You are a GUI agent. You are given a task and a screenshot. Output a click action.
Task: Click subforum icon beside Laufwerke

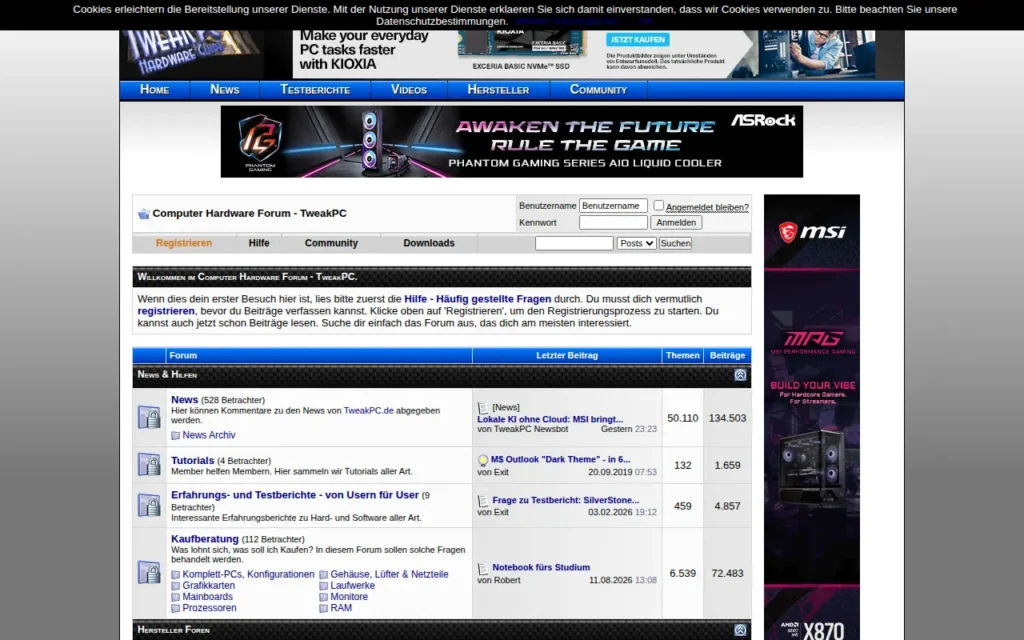point(323,586)
